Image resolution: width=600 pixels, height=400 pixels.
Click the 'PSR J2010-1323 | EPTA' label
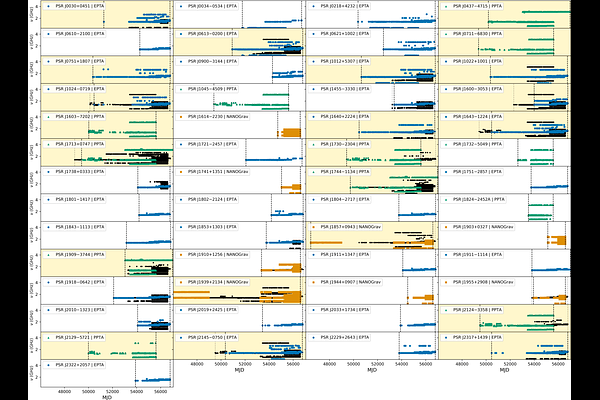(80, 310)
